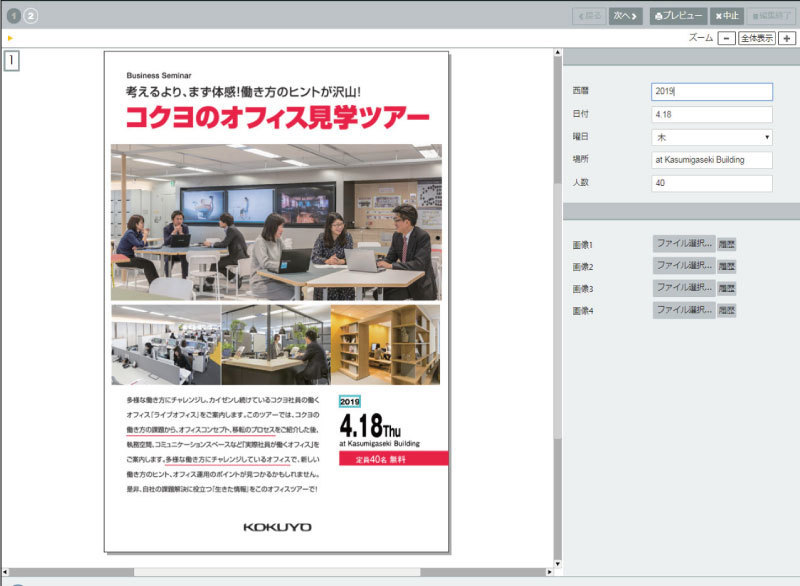The width and height of the screenshot is (800, 586).
Task: Choose file for 画像1
Action: point(684,244)
